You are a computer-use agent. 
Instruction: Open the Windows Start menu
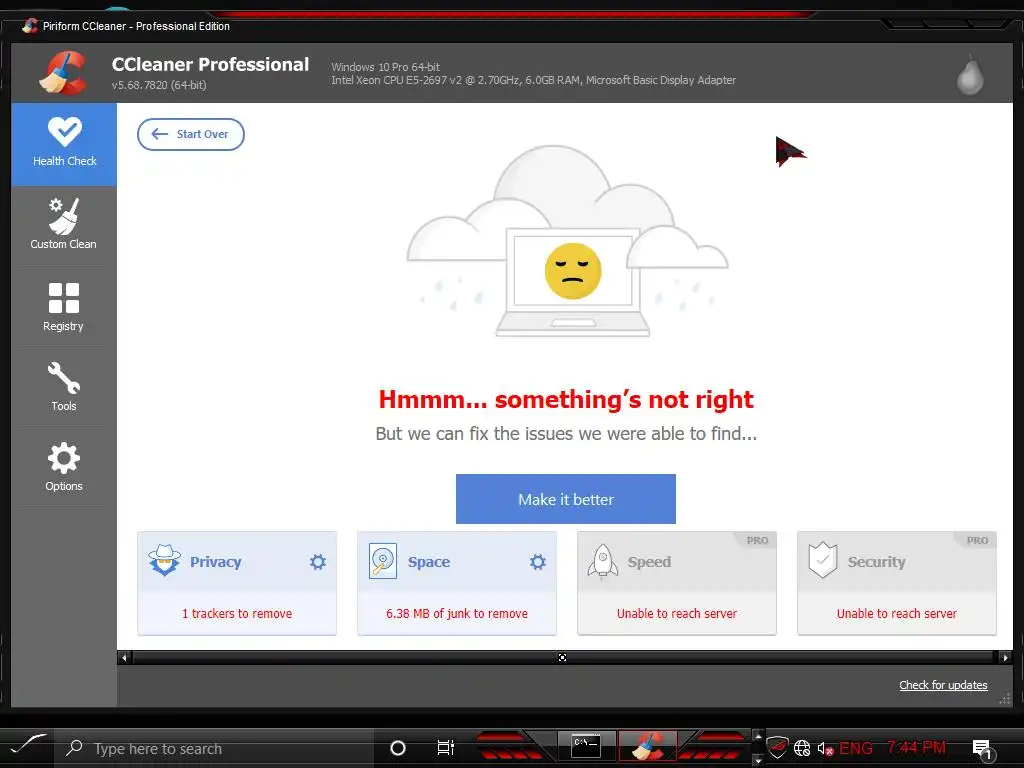pos(28,746)
